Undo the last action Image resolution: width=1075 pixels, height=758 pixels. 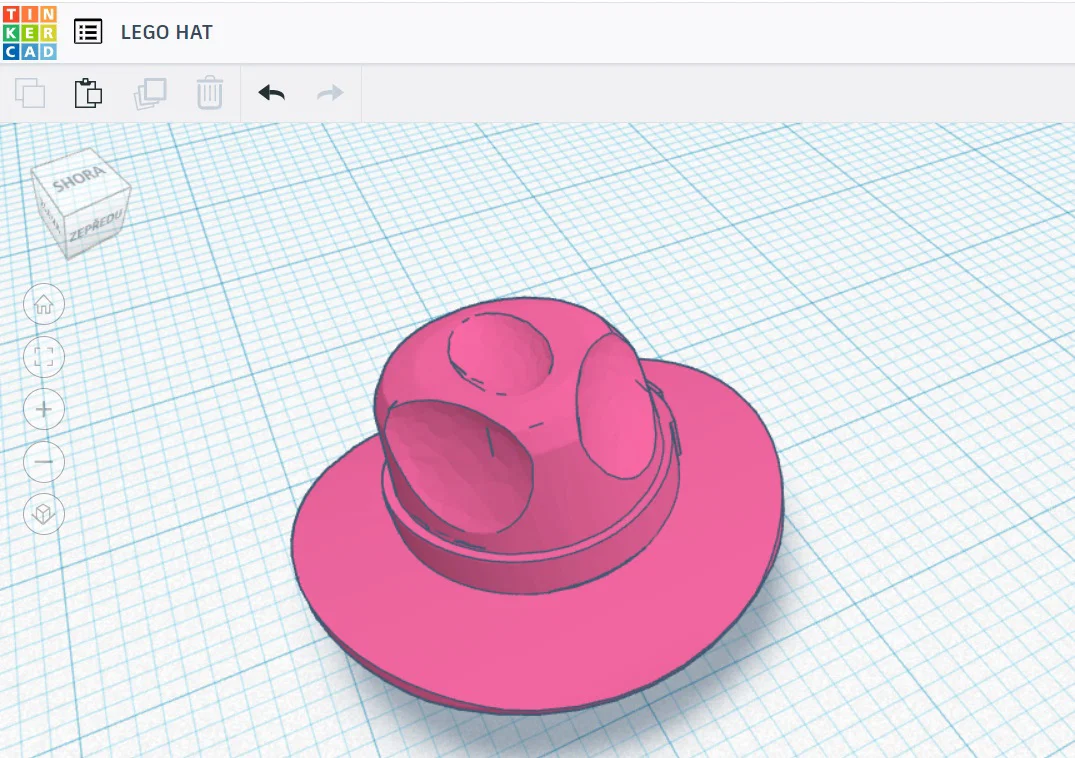271,93
